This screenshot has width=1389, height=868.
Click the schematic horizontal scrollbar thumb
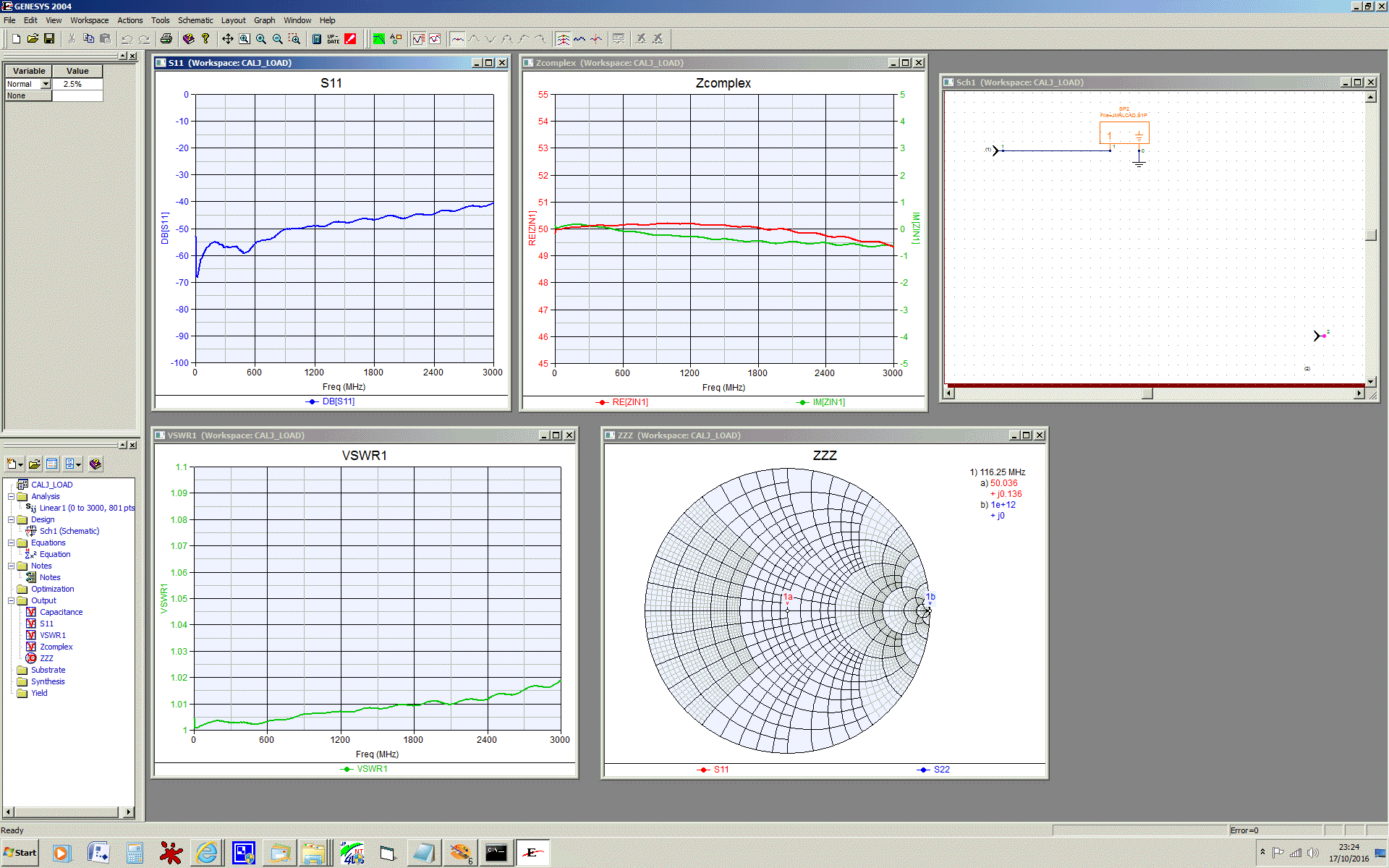tap(1147, 393)
